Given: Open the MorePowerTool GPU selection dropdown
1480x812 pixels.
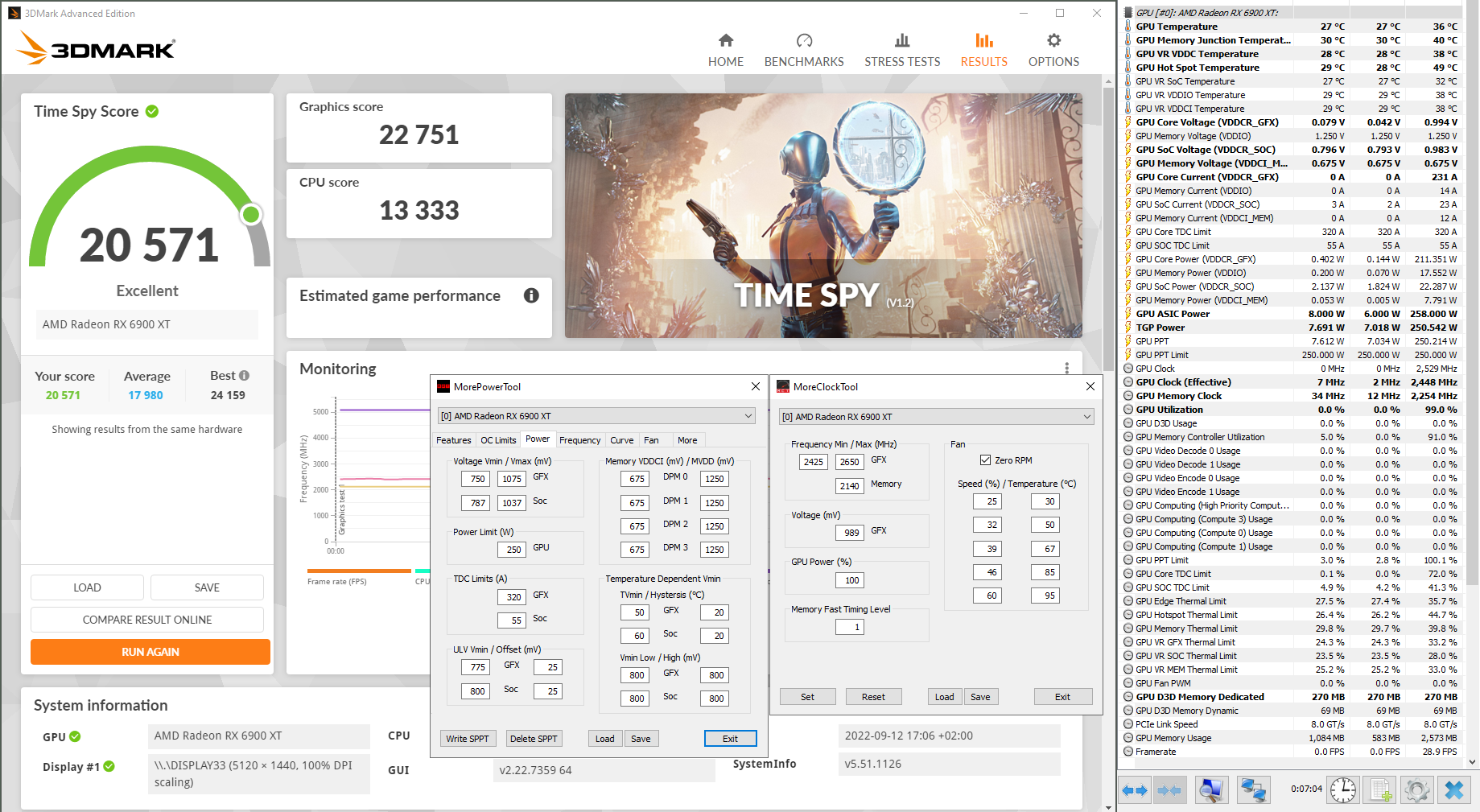Looking at the screenshot, I should click(596, 416).
